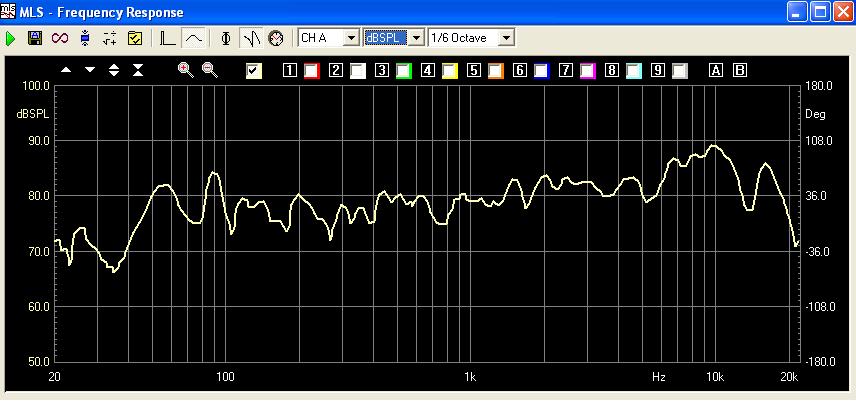Image resolution: width=856 pixels, height=406 pixels.
Task: Toggle loop mode with the infinity icon
Action: (60, 38)
